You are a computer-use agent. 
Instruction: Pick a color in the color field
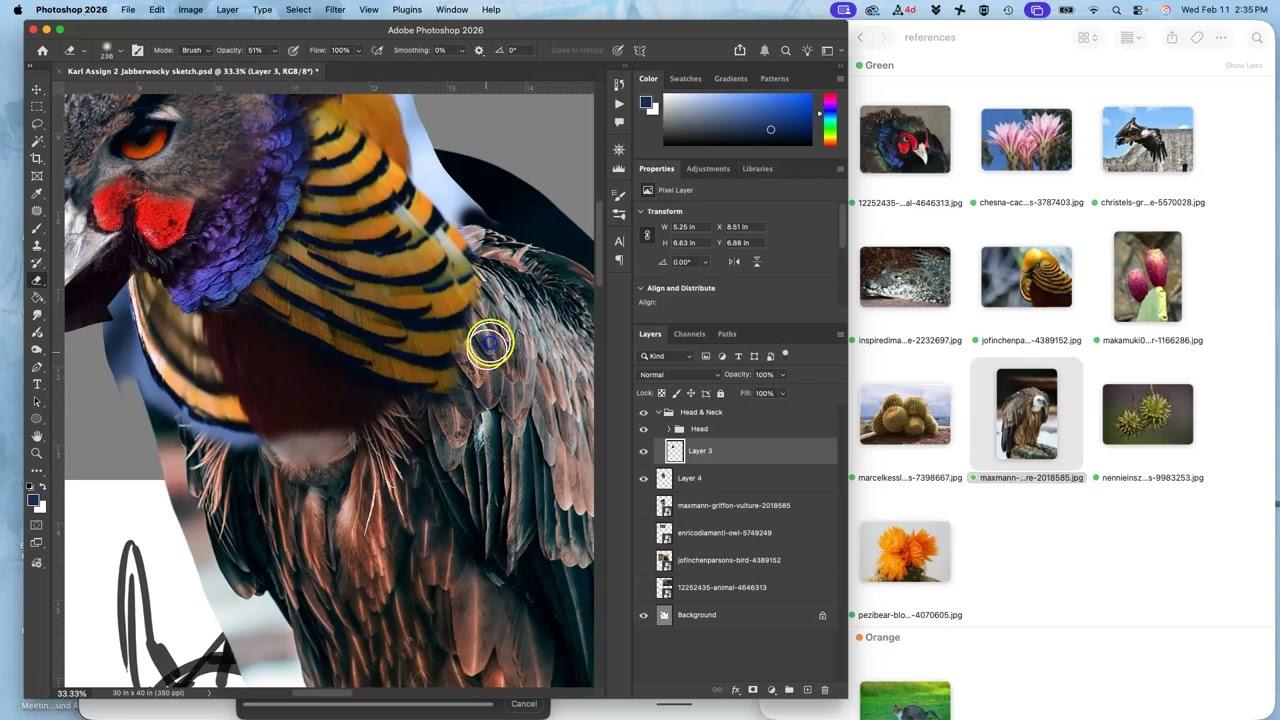tap(738, 120)
